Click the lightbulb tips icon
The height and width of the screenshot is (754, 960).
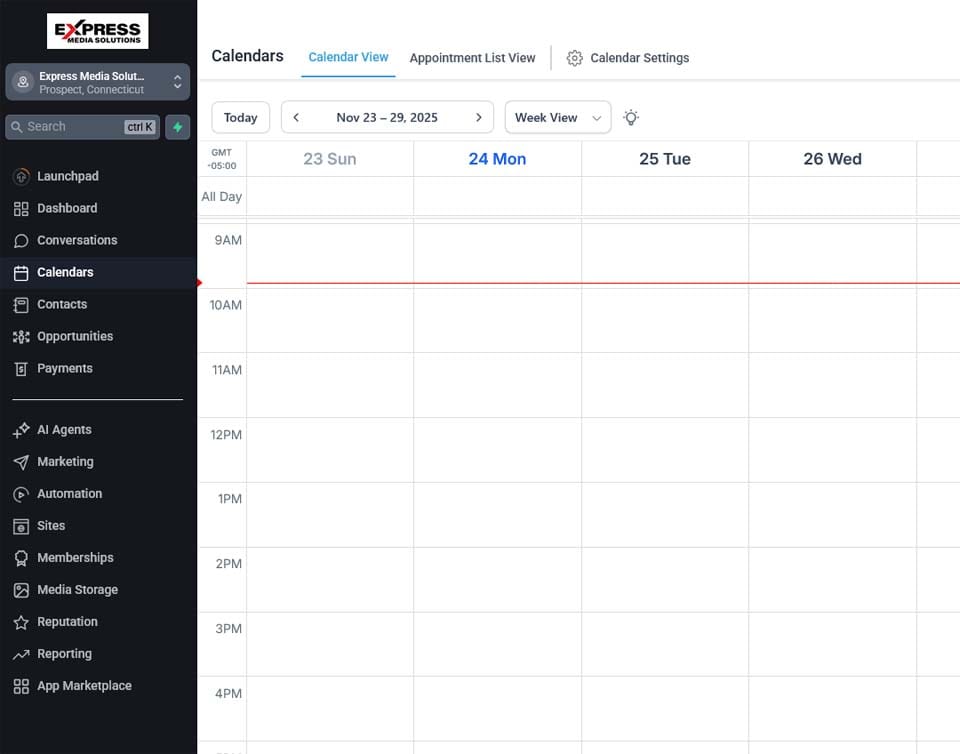[631, 117]
